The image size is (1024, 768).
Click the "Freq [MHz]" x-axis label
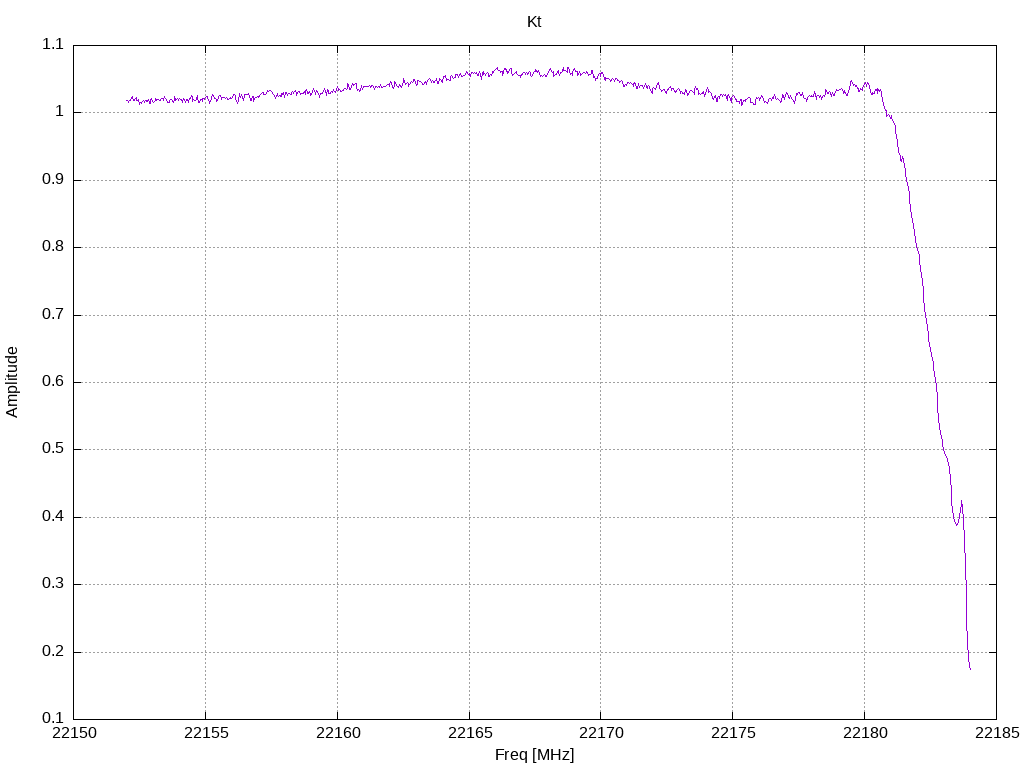(x=534, y=755)
